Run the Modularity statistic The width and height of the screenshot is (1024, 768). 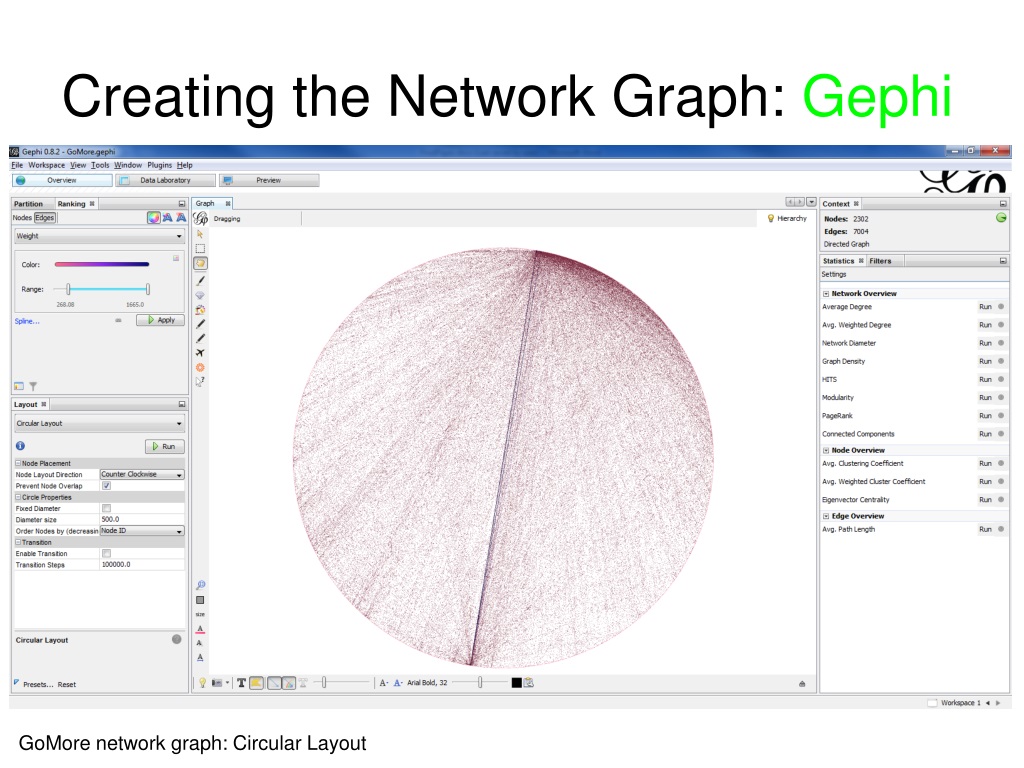[x=985, y=398]
